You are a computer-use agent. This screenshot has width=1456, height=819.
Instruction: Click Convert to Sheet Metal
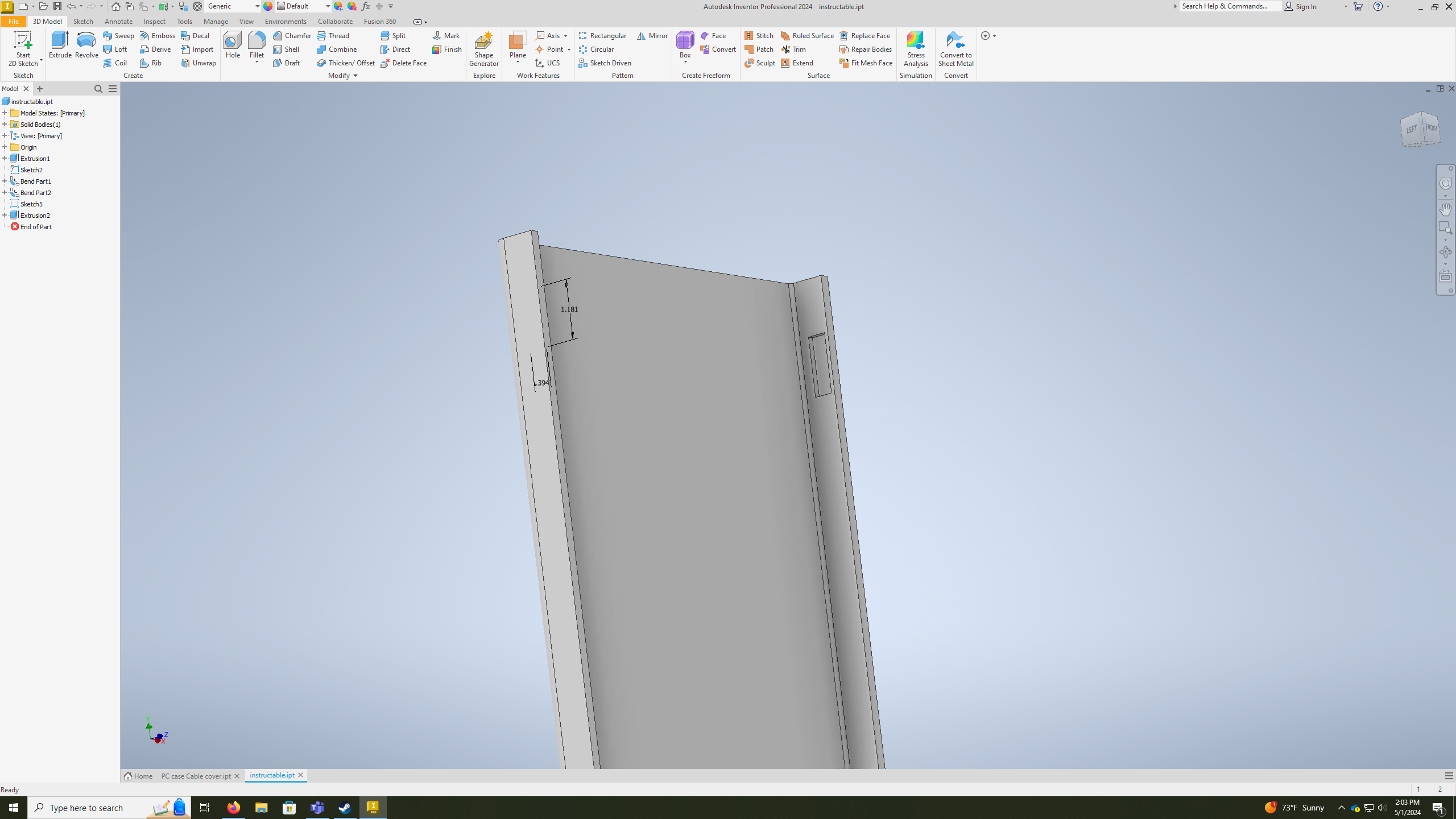point(955,49)
